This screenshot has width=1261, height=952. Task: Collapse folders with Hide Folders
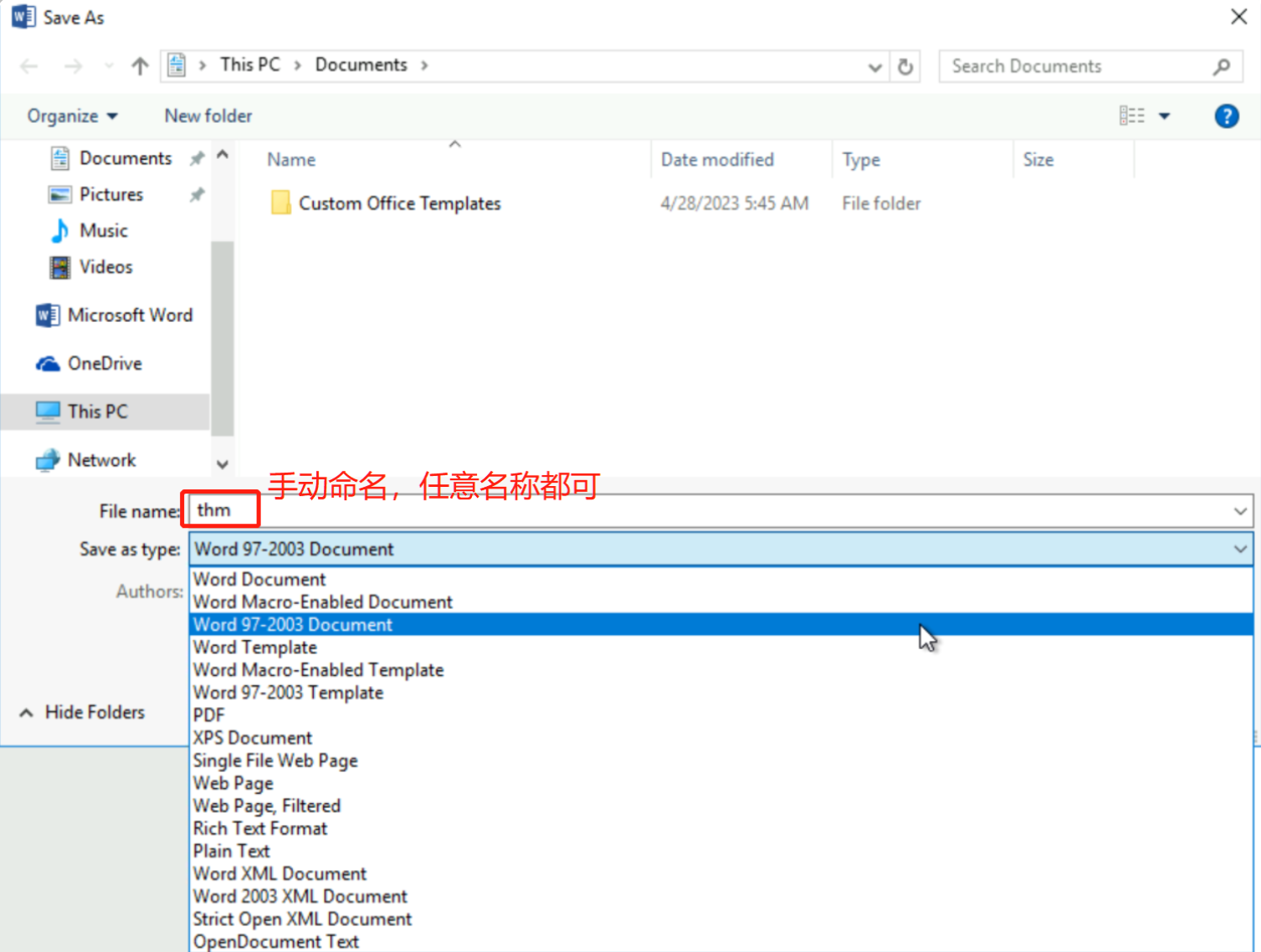click(82, 713)
